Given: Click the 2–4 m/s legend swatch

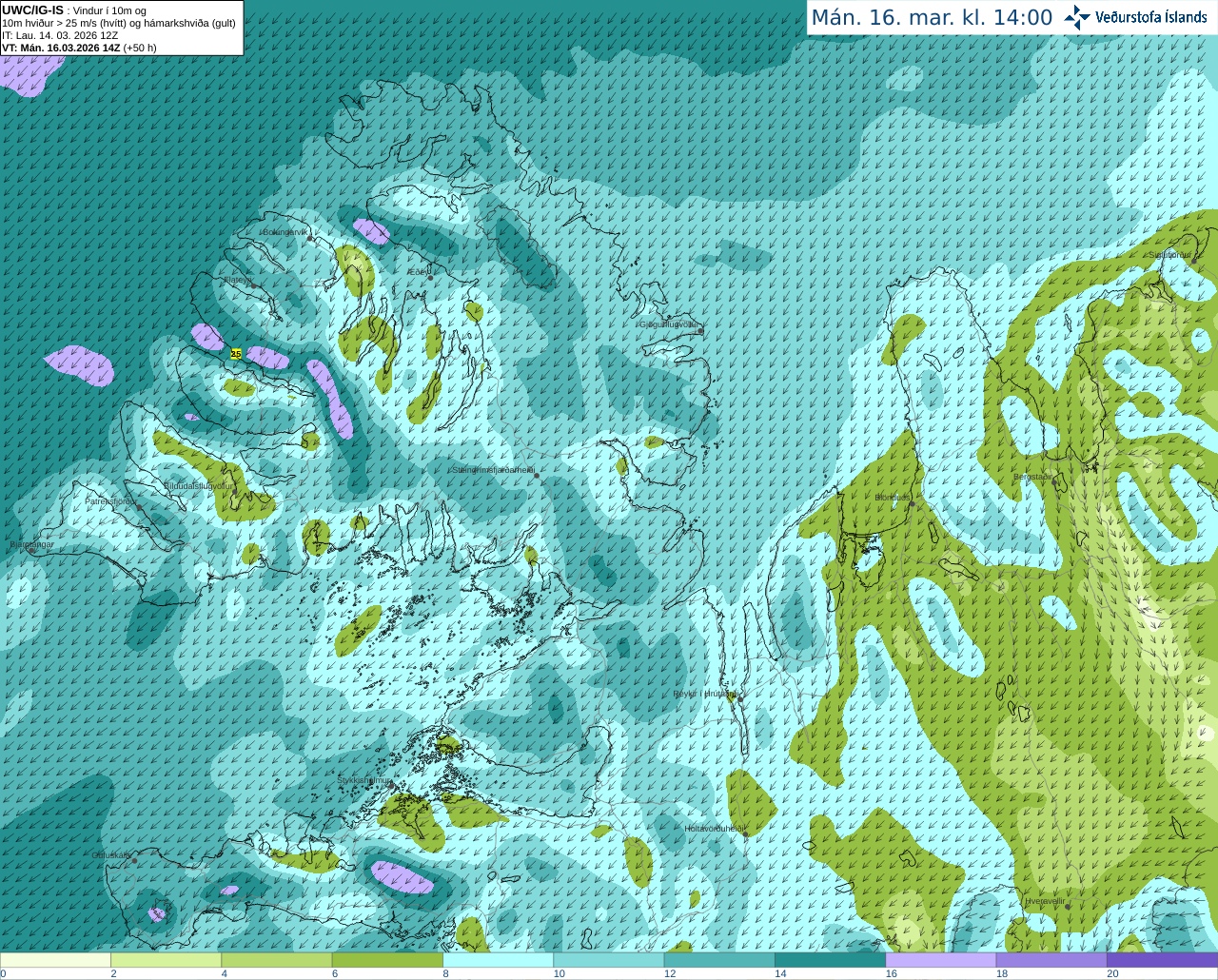Looking at the screenshot, I should [166, 961].
